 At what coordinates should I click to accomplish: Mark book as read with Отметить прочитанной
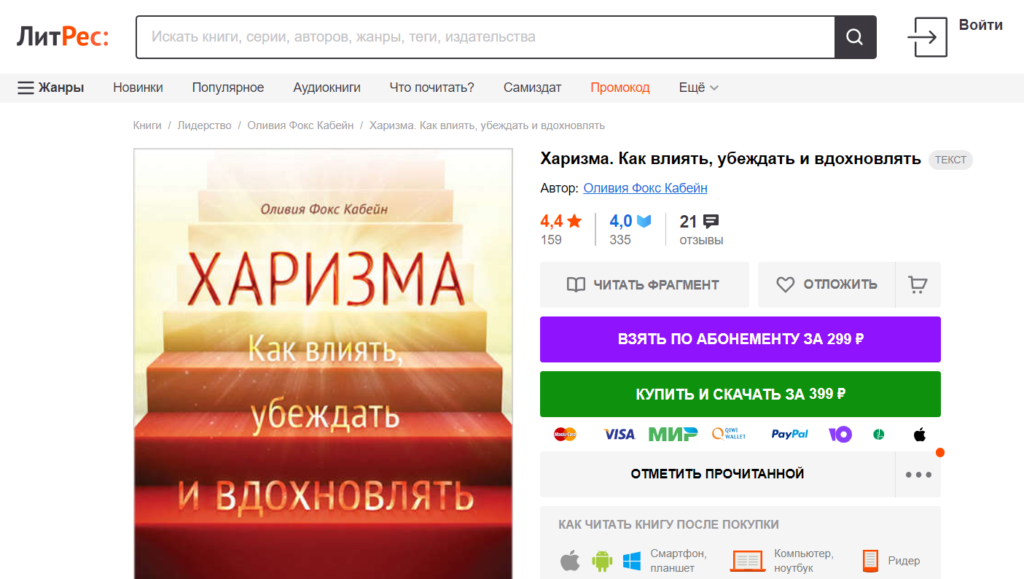pyautogui.click(x=717, y=474)
